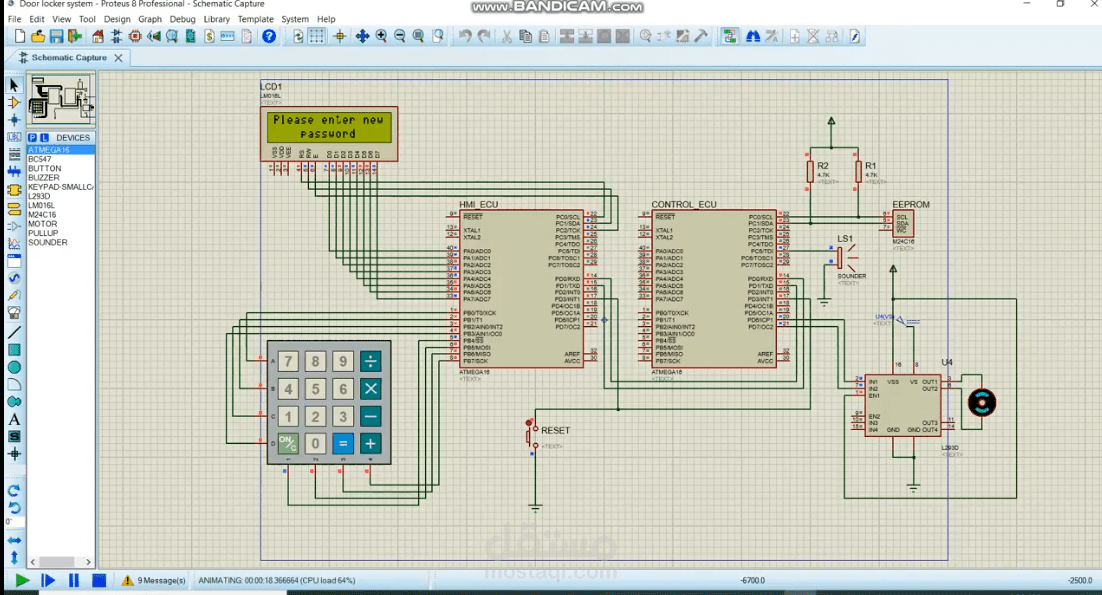The height and width of the screenshot is (595, 1102).
Task: Open the Graph menu
Action: click(x=150, y=19)
